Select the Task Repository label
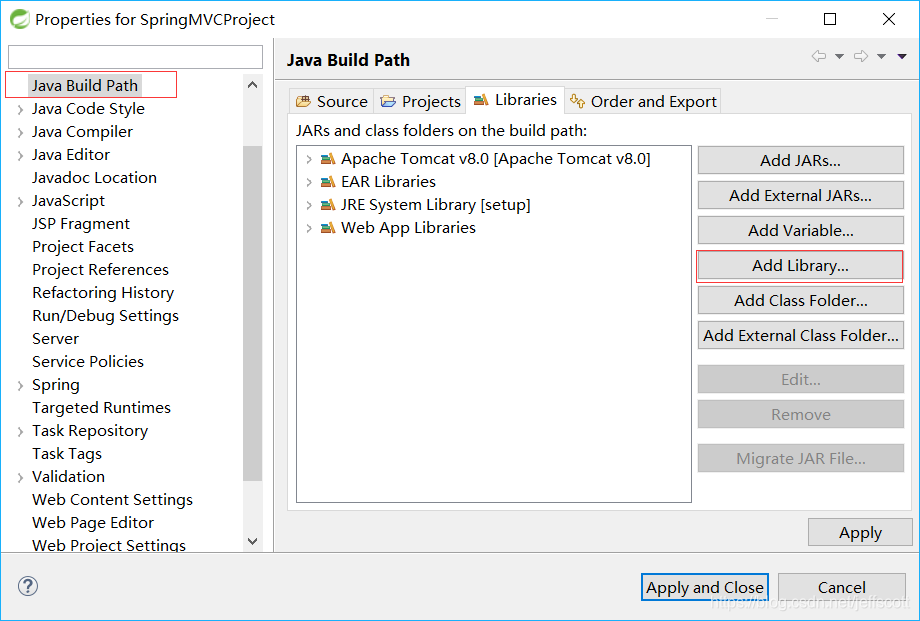This screenshot has width=920, height=621. click(90, 431)
